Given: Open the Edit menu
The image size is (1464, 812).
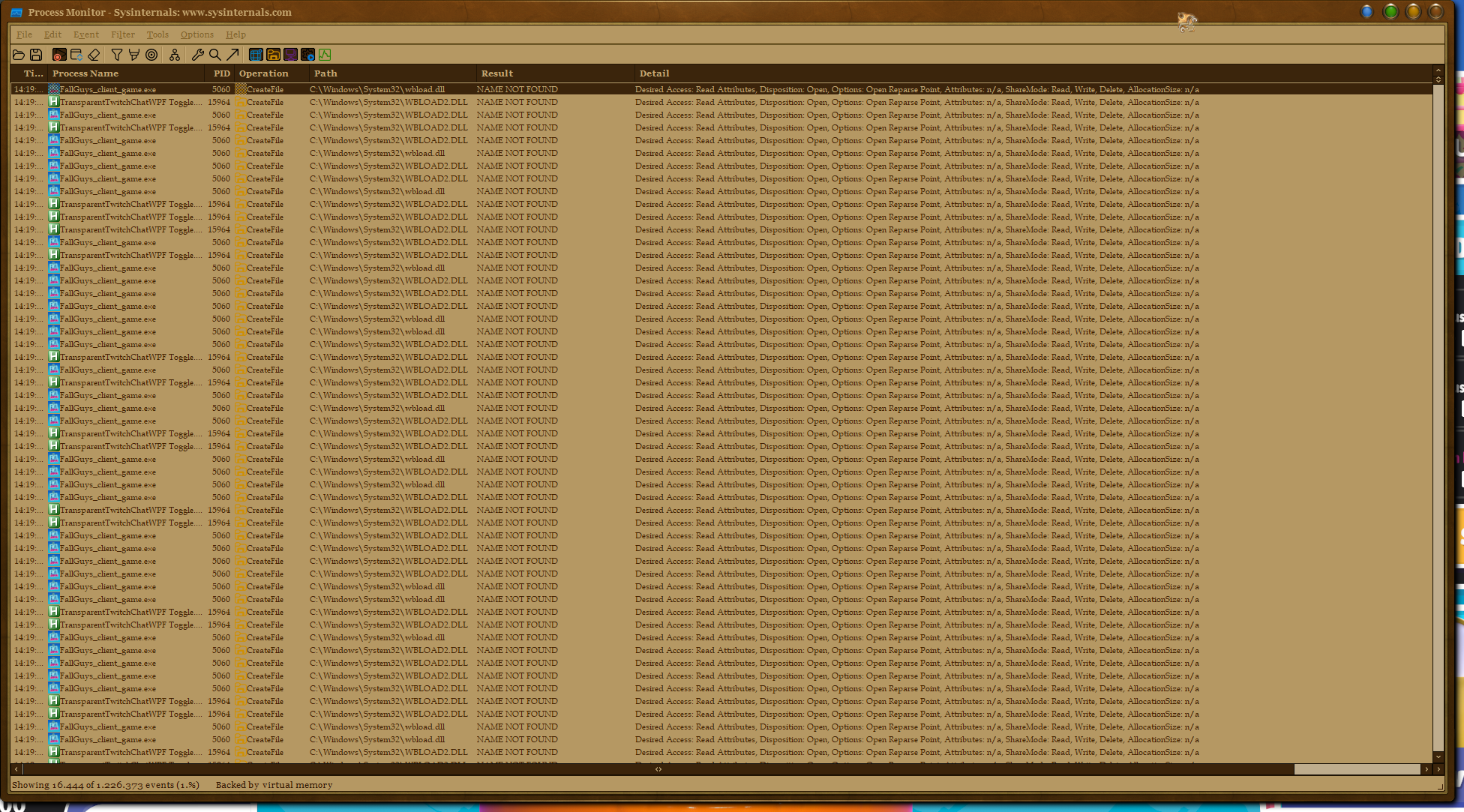Looking at the screenshot, I should (52, 34).
